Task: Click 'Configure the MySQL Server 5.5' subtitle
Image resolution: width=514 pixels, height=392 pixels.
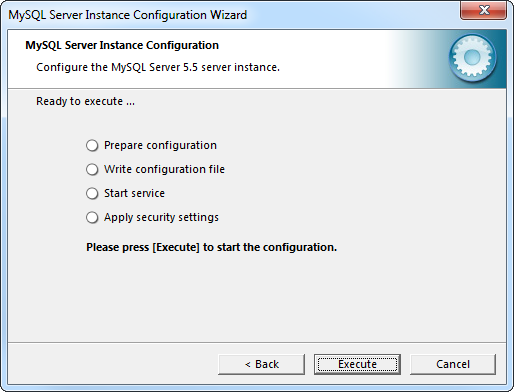Action: pyautogui.click(x=158, y=67)
